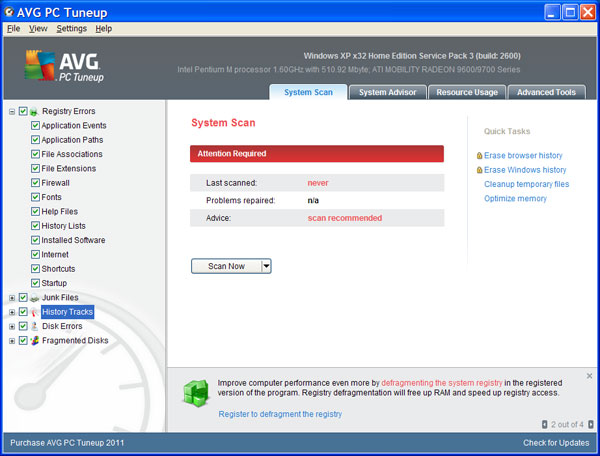This screenshot has height=456, width=600.
Task: Toggle the Internet checkbox
Action: (x=35, y=255)
